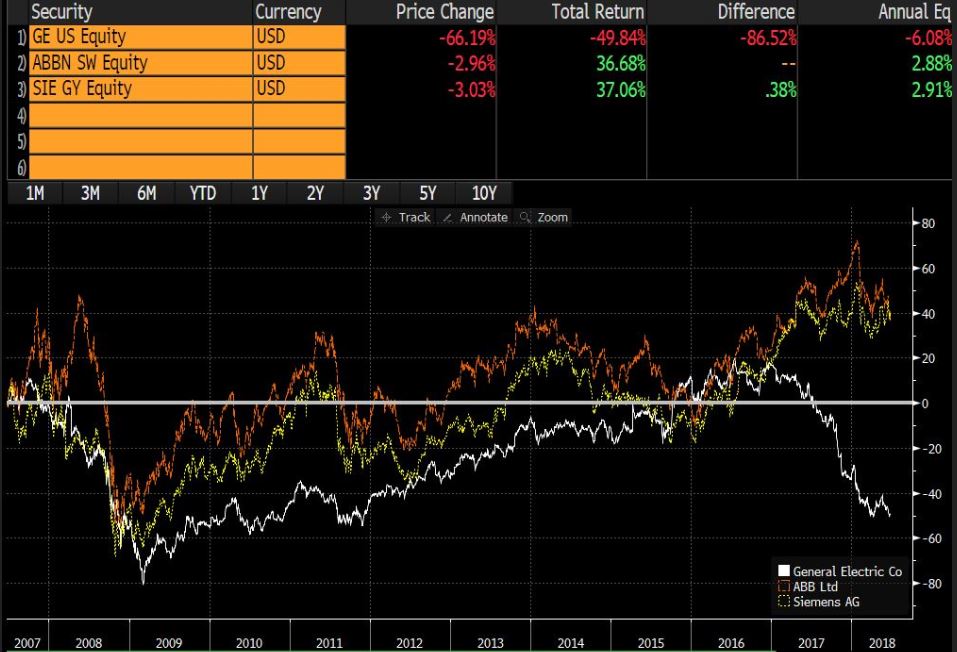Screen dimensions: 957x652
Task: Click ABBN annual equivalent value 2.88%
Action: (931, 63)
